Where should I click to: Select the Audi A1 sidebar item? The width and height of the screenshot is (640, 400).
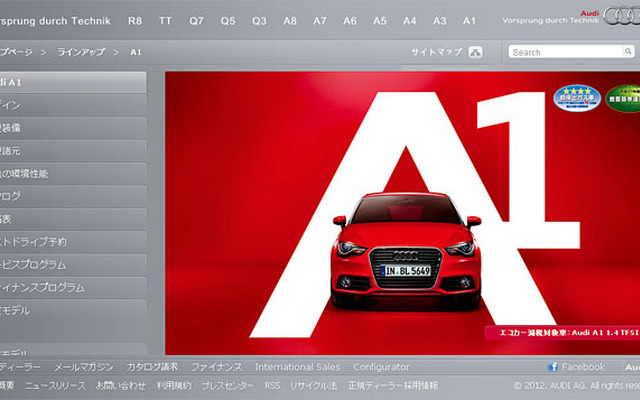pyautogui.click(x=73, y=82)
